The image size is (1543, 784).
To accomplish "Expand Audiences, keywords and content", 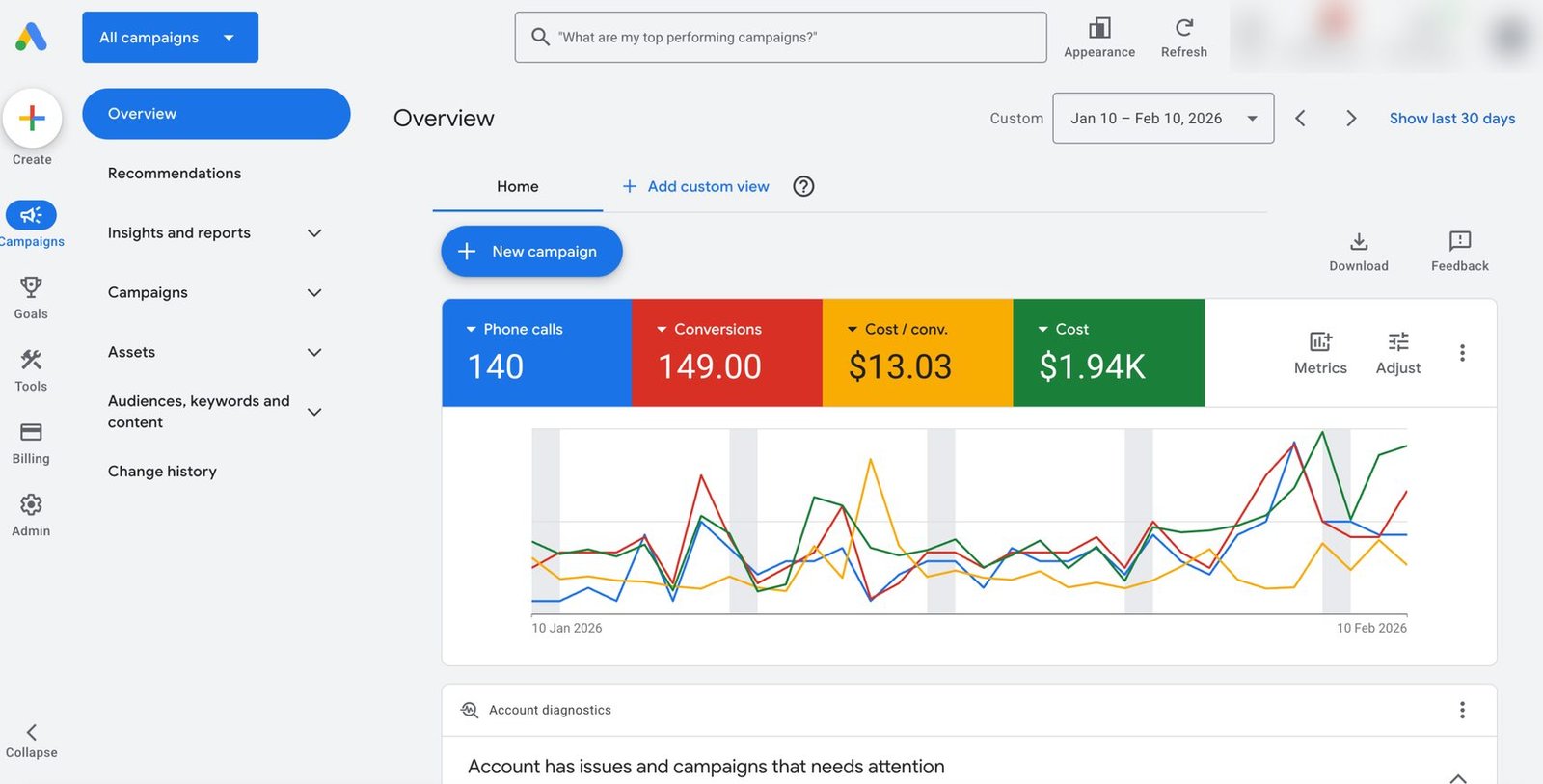I will 314,412.
